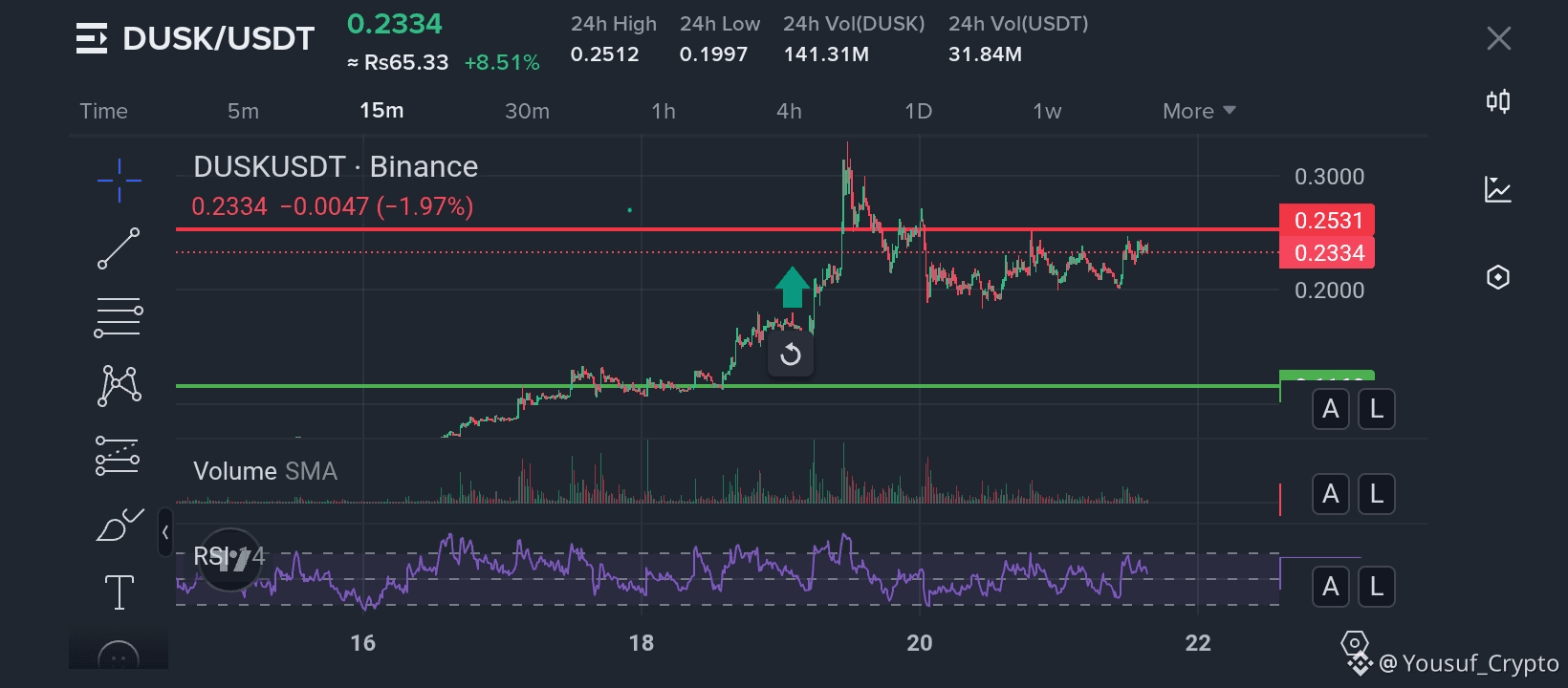Switch to the 1h timeframe
The height and width of the screenshot is (688, 1568).
point(664,111)
